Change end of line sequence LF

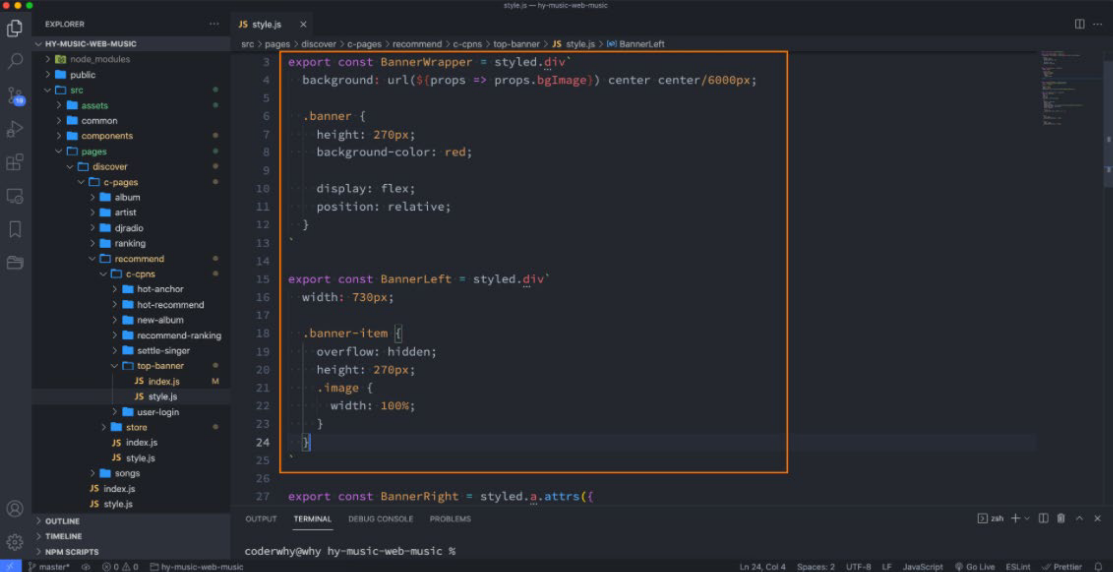coord(887,566)
